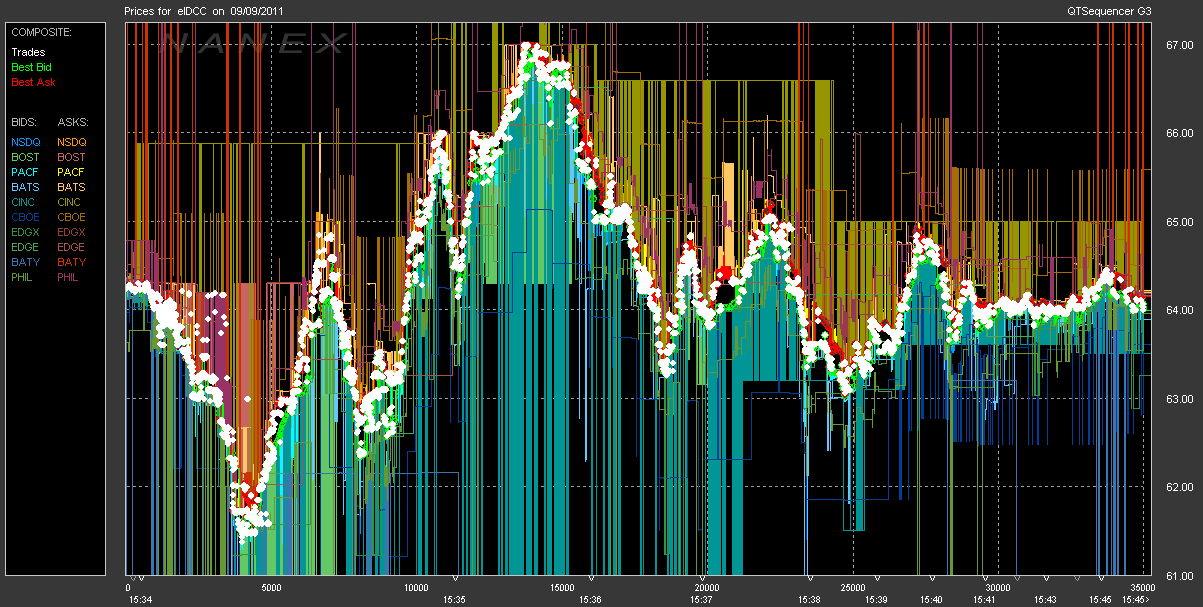Click PHIL in the BIDS column
The height and width of the screenshot is (607, 1203).
pyautogui.click(x=23, y=277)
